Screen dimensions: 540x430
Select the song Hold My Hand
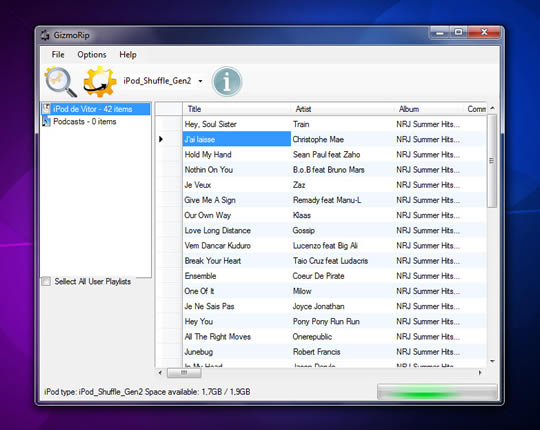(x=236, y=155)
